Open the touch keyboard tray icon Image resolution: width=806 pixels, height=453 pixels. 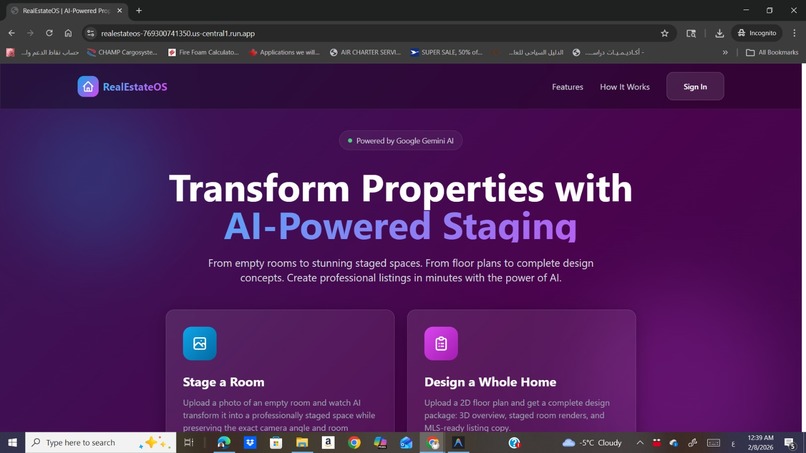point(713,442)
